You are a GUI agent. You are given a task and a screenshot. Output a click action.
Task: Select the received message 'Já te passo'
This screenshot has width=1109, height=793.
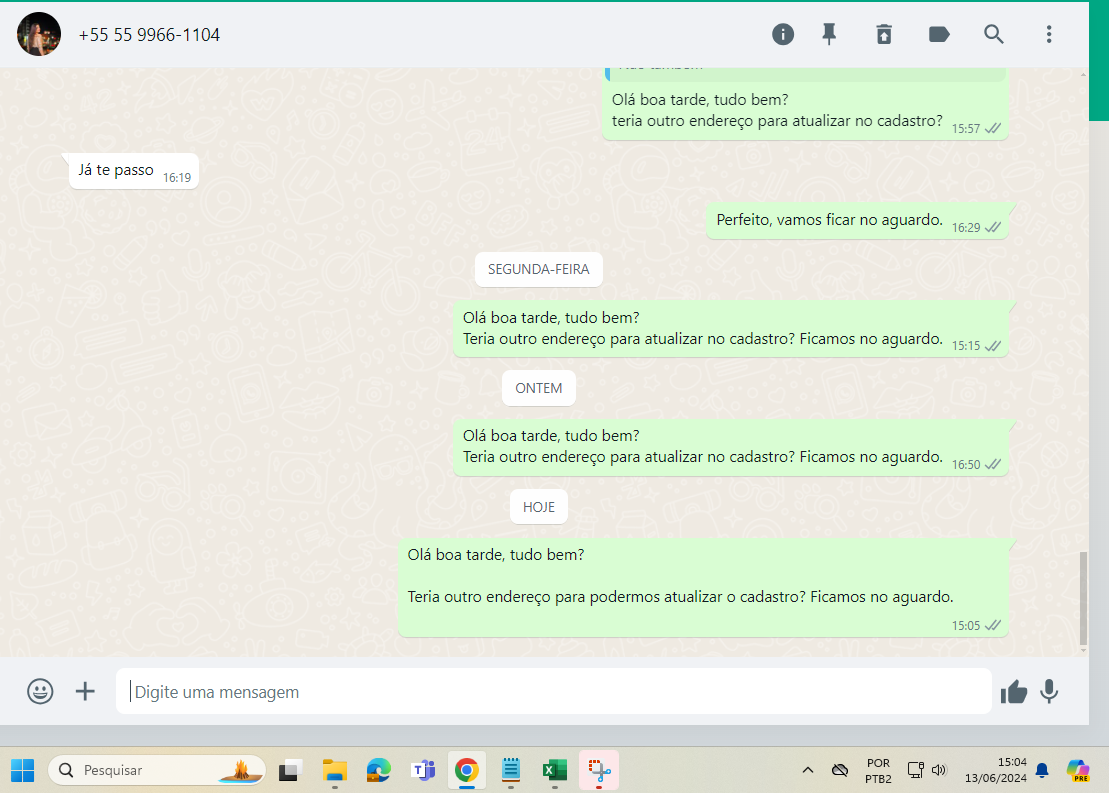(x=134, y=171)
